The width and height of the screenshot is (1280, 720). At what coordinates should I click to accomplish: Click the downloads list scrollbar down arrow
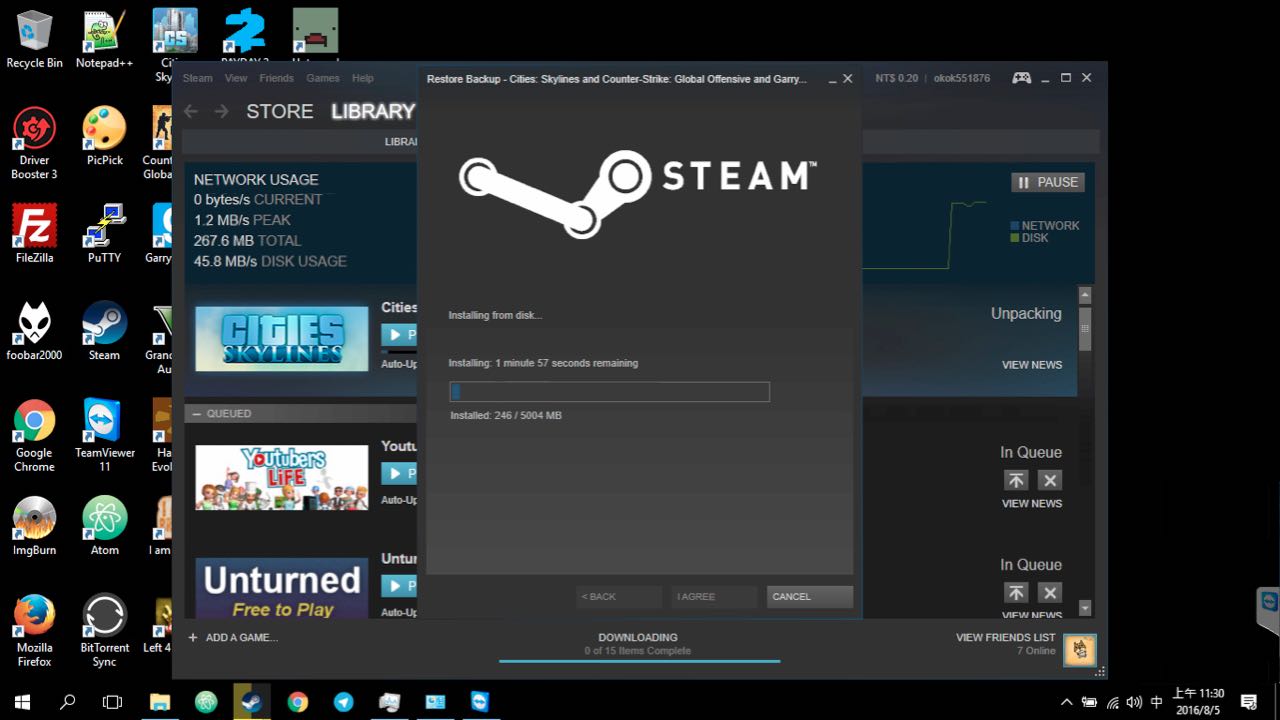[x=1085, y=608]
